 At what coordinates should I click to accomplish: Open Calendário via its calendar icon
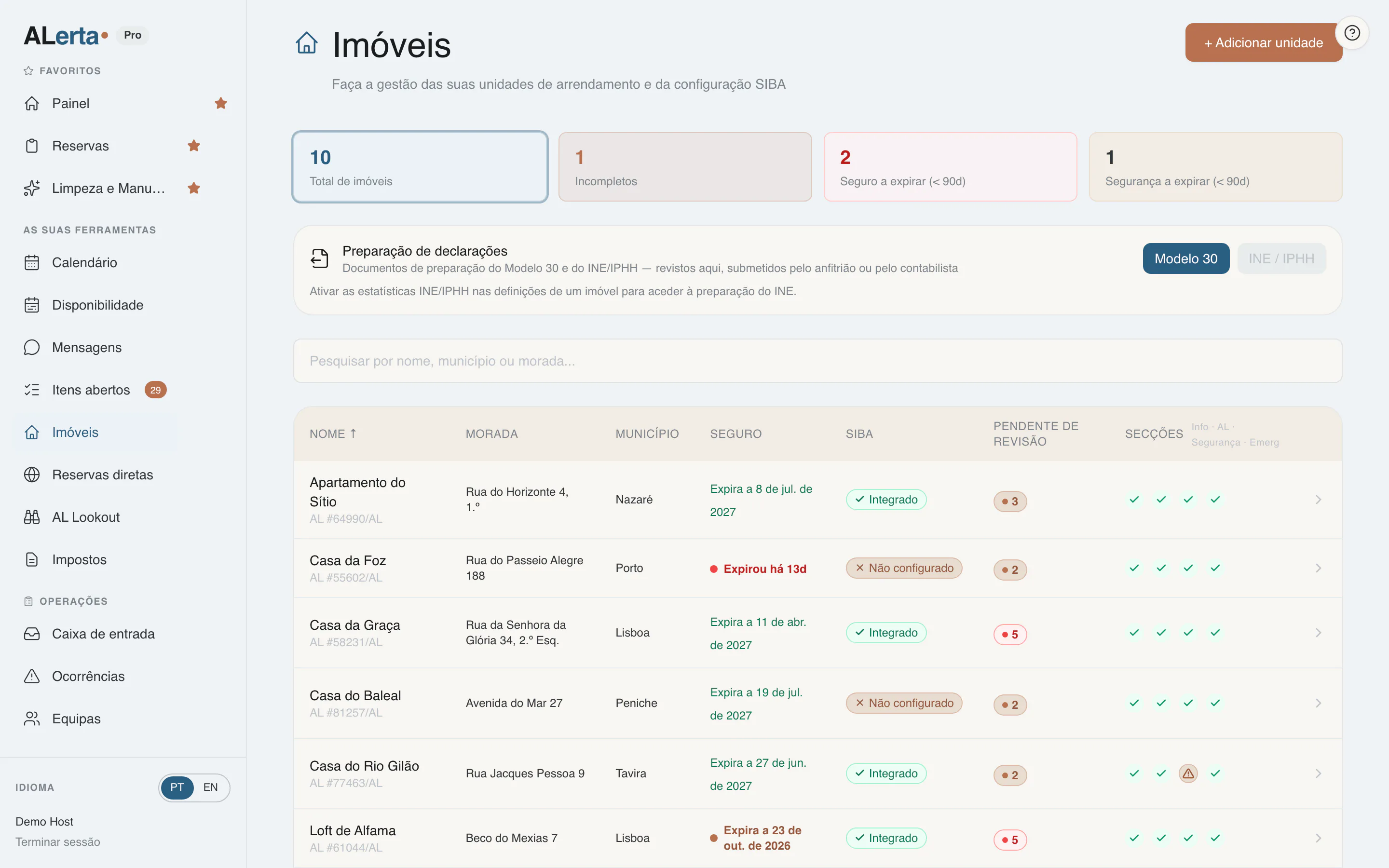(x=32, y=262)
